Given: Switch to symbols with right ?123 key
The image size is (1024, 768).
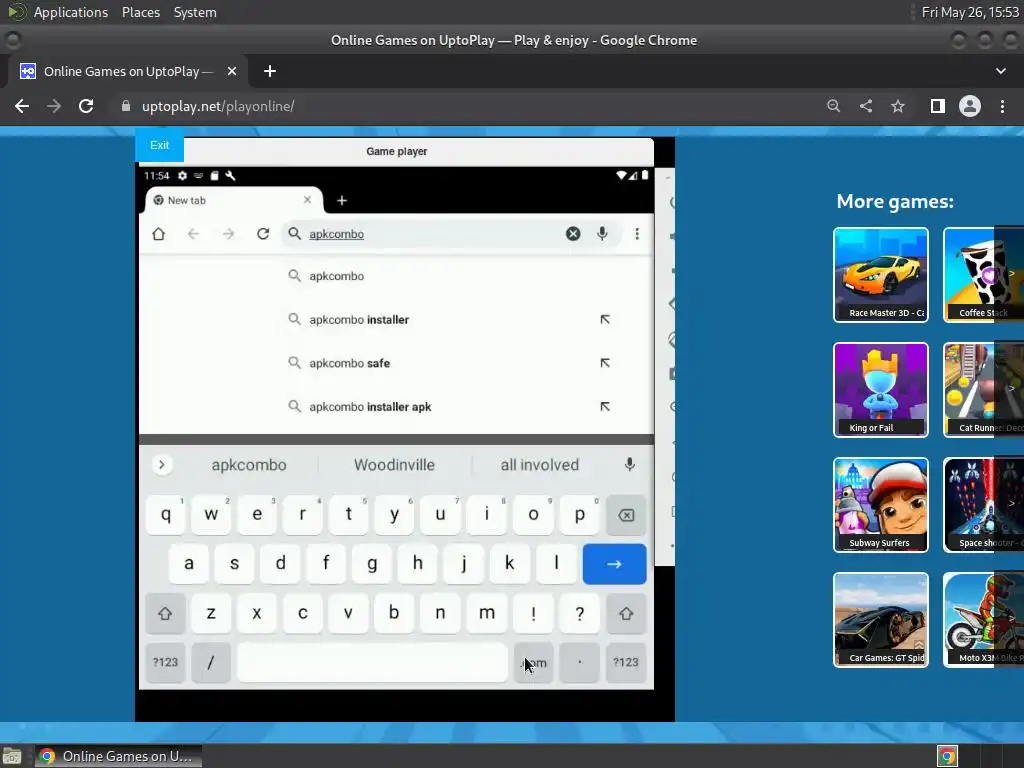Looking at the screenshot, I should coord(626,662).
